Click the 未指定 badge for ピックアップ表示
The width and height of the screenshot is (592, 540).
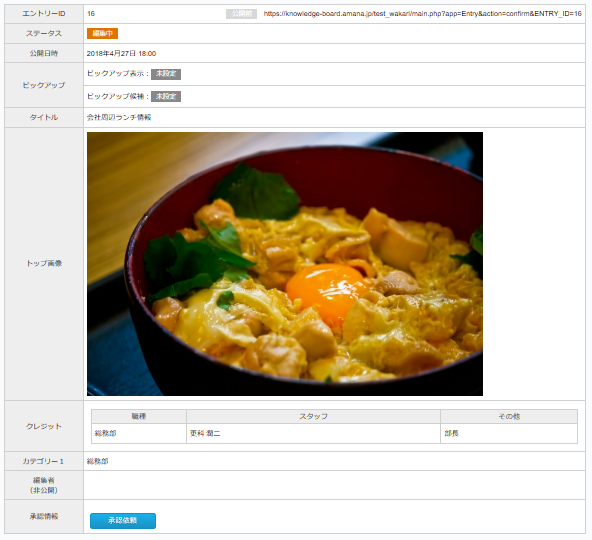tap(166, 74)
